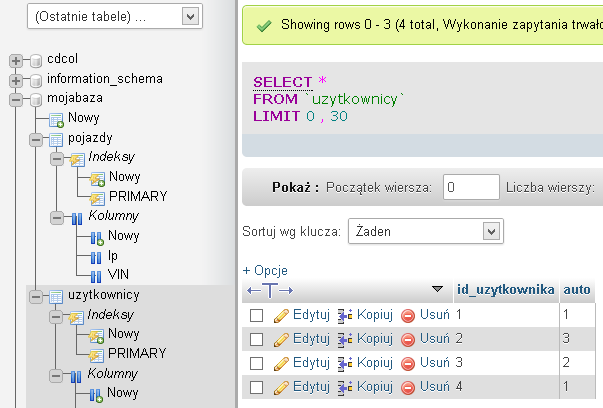Viewport: 603px width, 408px height.
Task: Select the checkbox for row with id 3
Action: pyautogui.click(x=256, y=362)
